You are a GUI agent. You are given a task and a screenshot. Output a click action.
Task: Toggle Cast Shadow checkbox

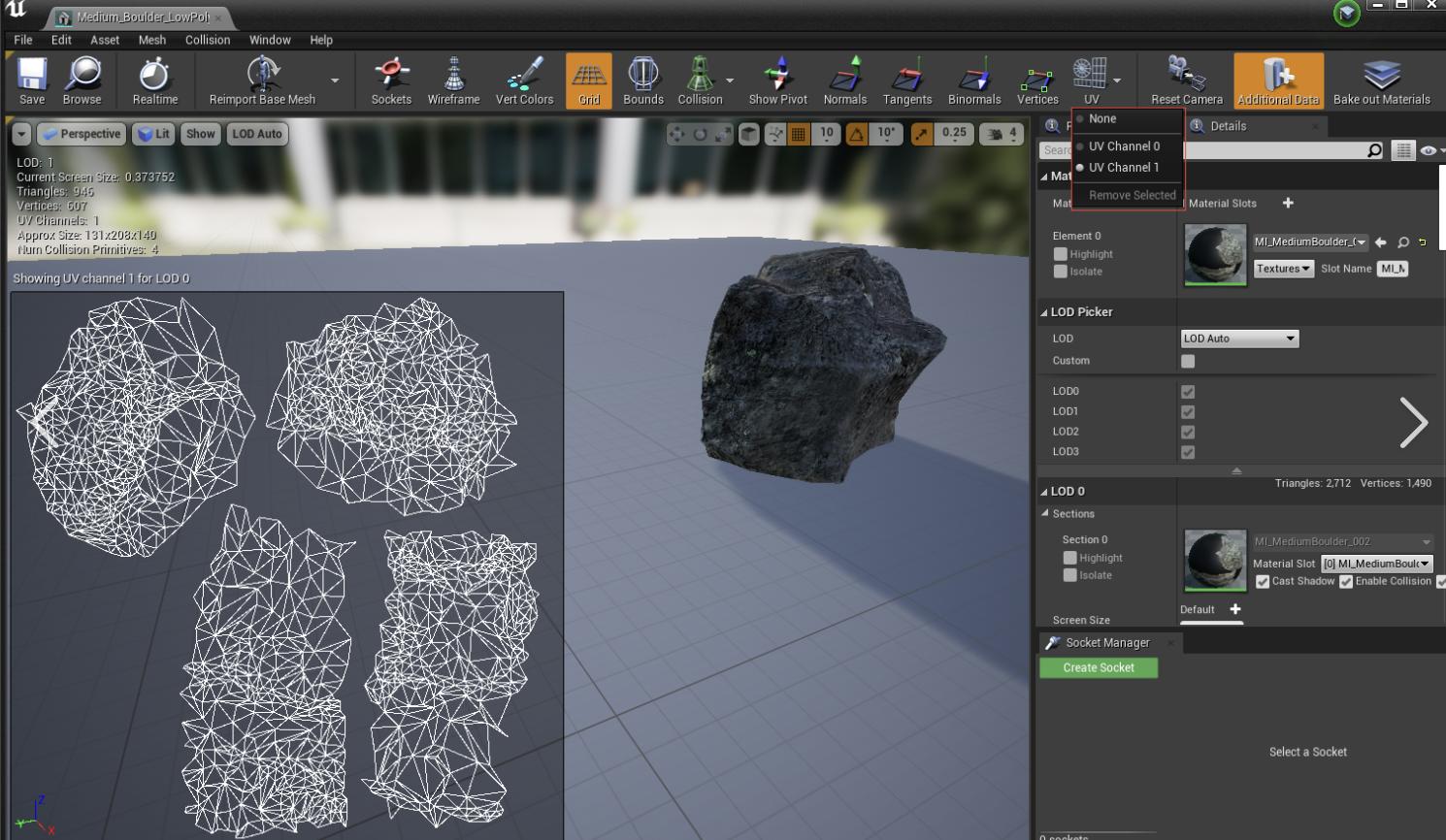pos(1263,582)
